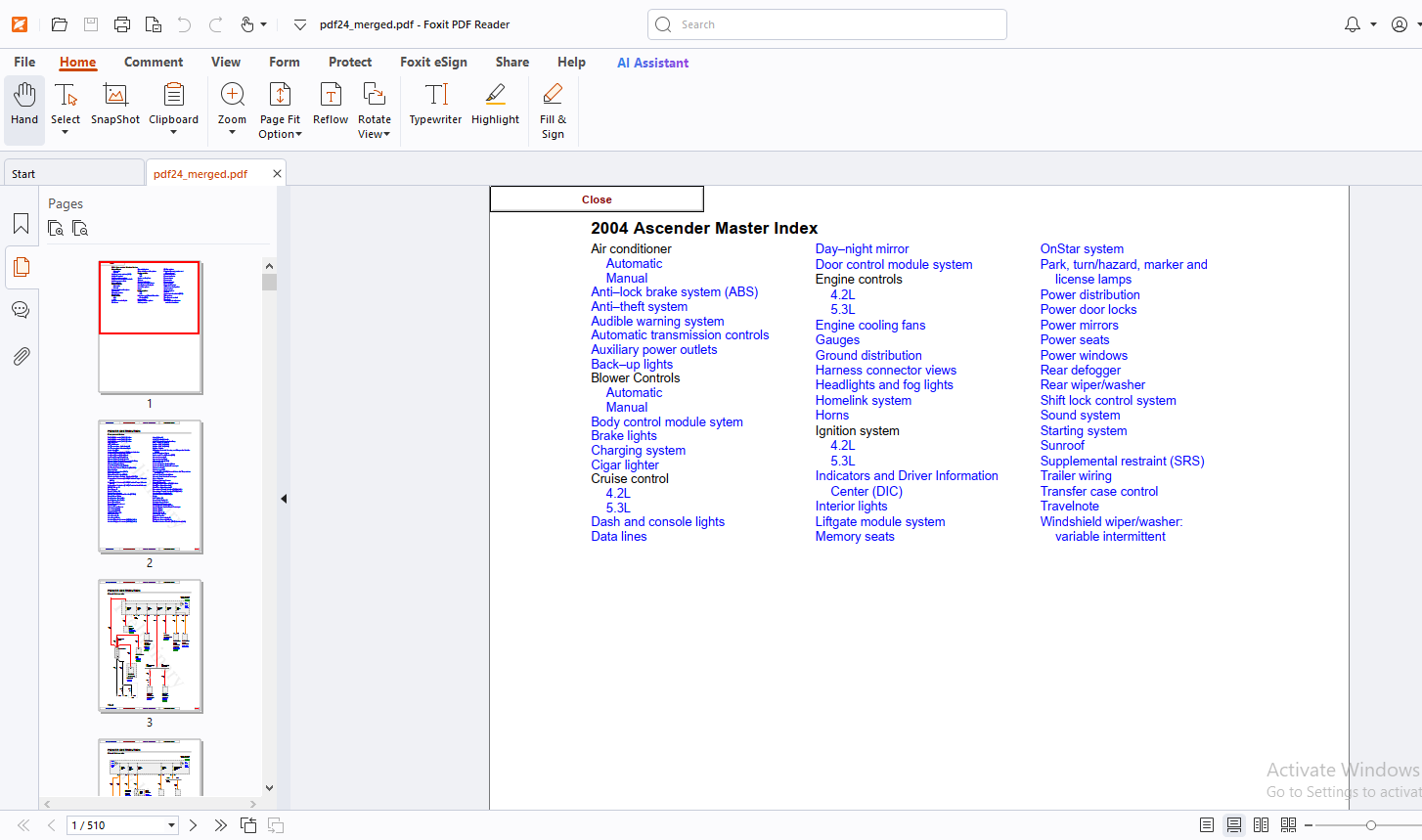1422x840 pixels.
Task: Open the Bookmarks side panel
Action: coord(21,224)
